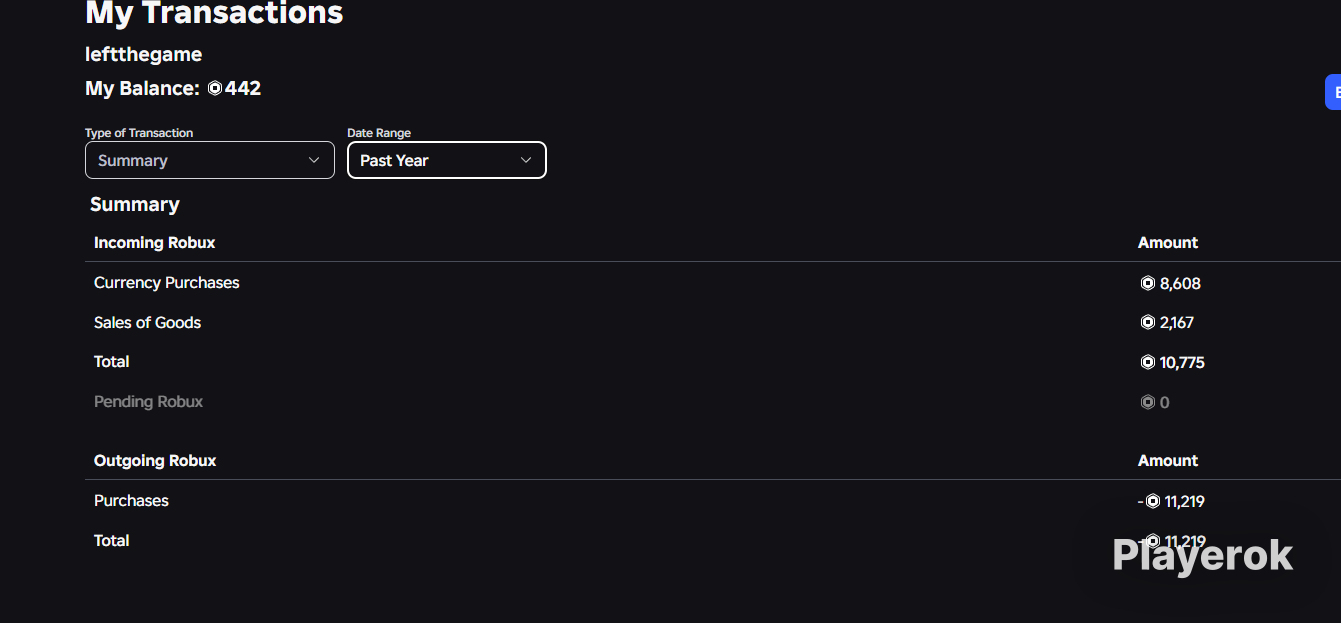The image size is (1341, 623).
Task: Click the Robux icon beside incoming total 10,775
Action: point(1148,362)
